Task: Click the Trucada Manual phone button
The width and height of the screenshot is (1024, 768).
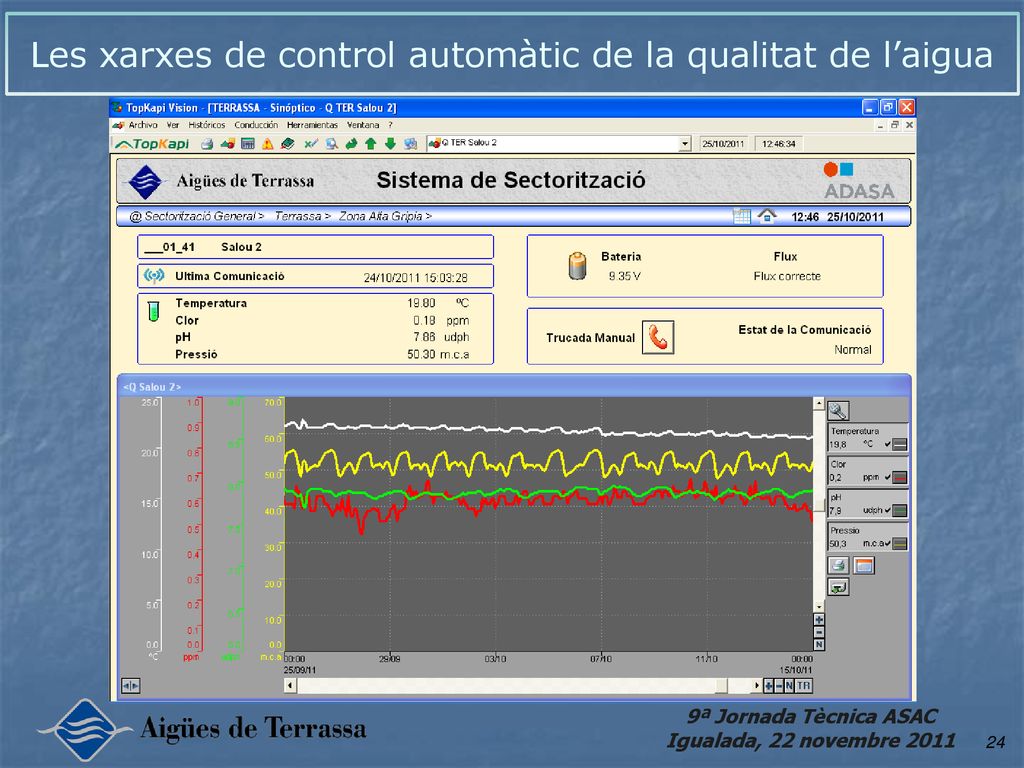Action: click(658, 338)
